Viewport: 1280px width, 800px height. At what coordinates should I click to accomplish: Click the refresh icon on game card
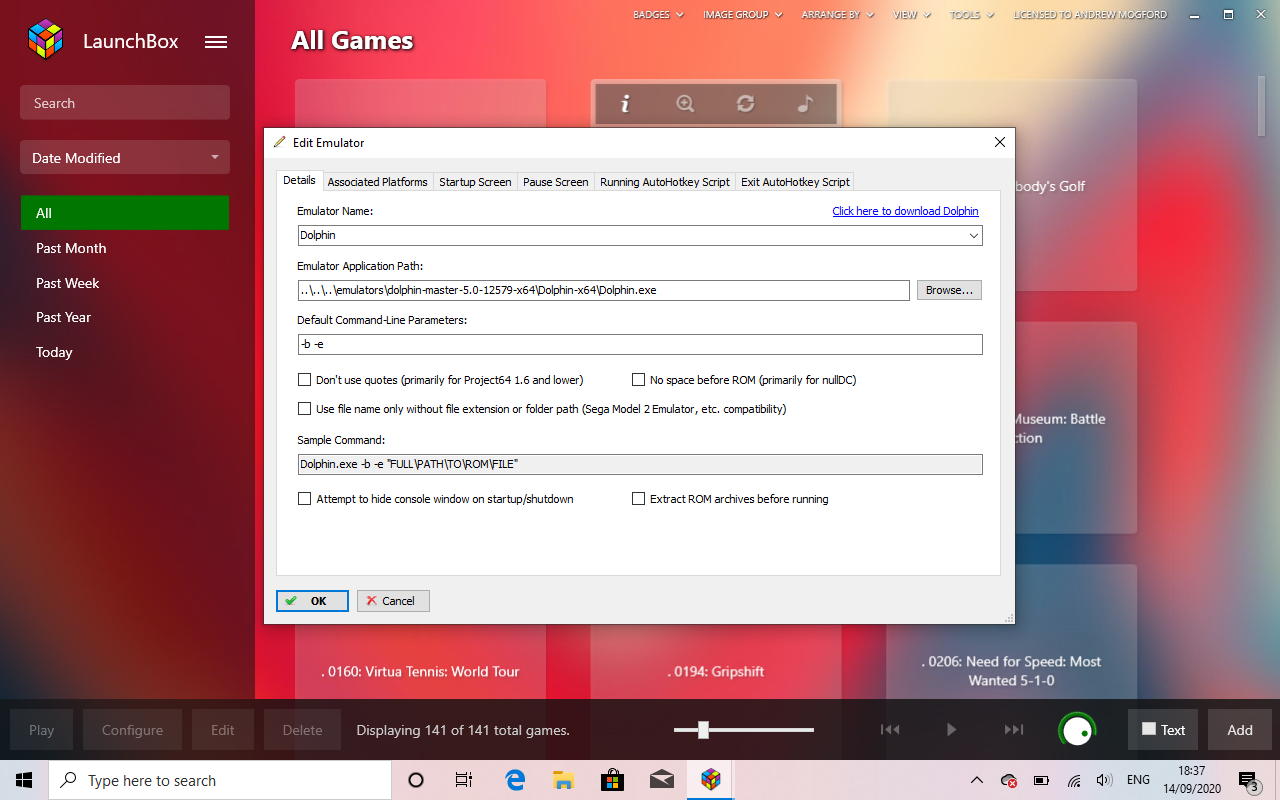(745, 103)
